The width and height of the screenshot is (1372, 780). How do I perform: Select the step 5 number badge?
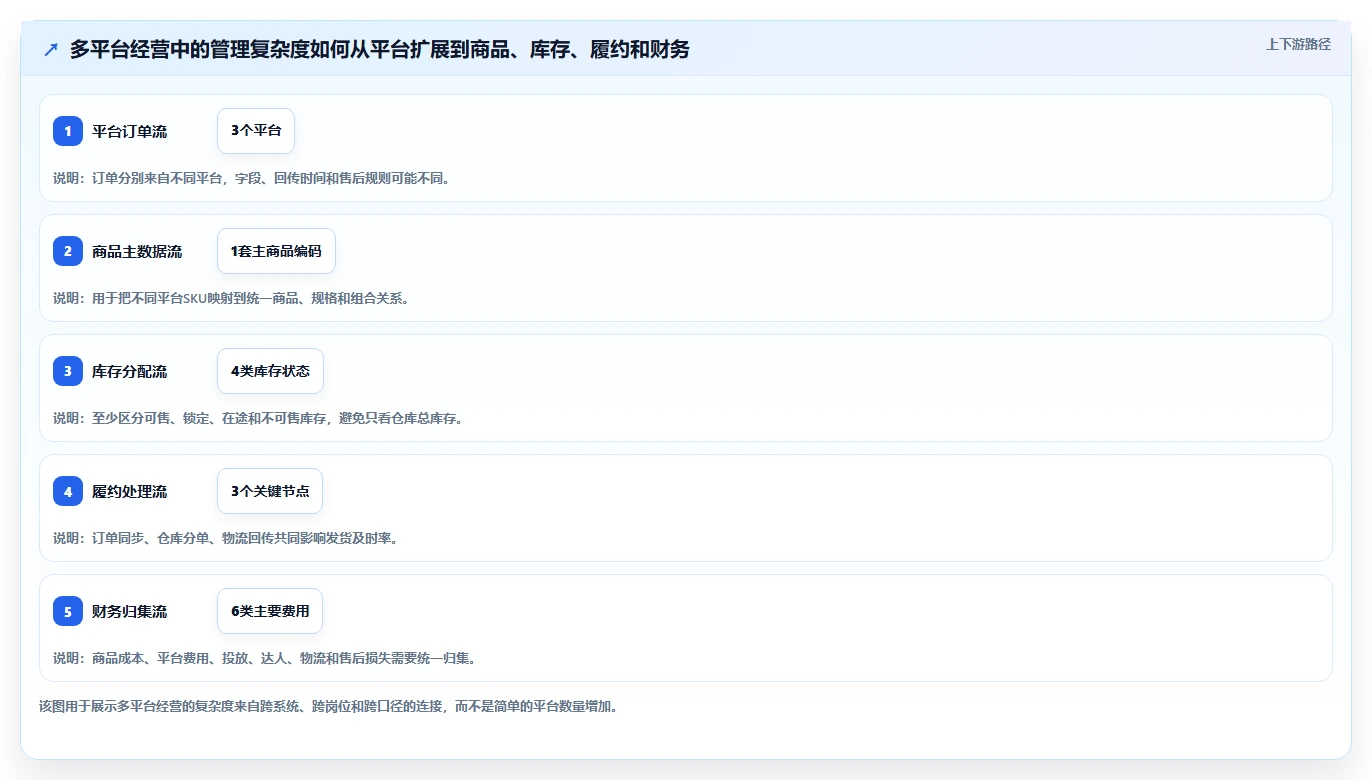[x=68, y=611]
